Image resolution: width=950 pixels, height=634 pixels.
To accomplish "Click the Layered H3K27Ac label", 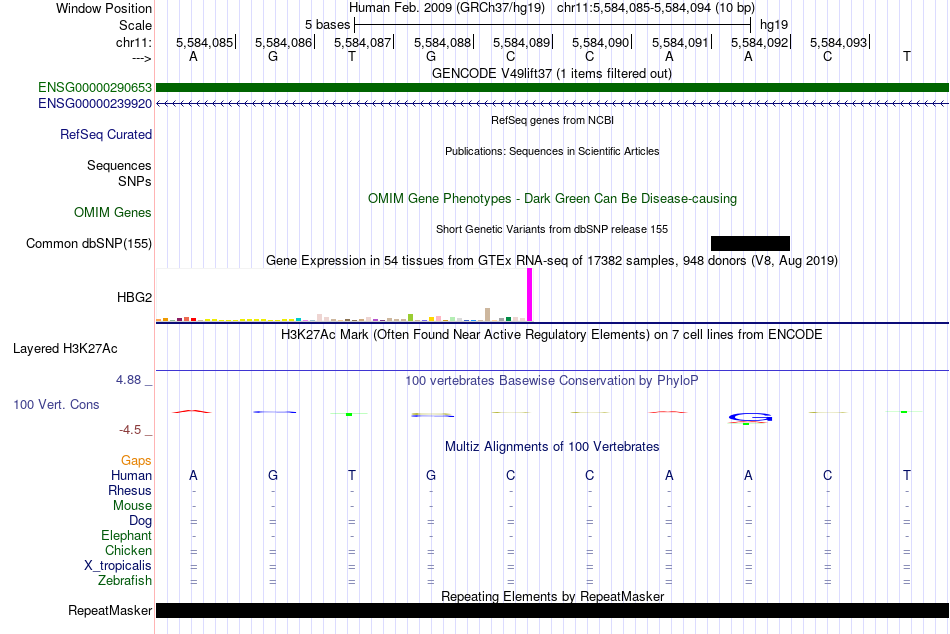I will click(x=65, y=349).
